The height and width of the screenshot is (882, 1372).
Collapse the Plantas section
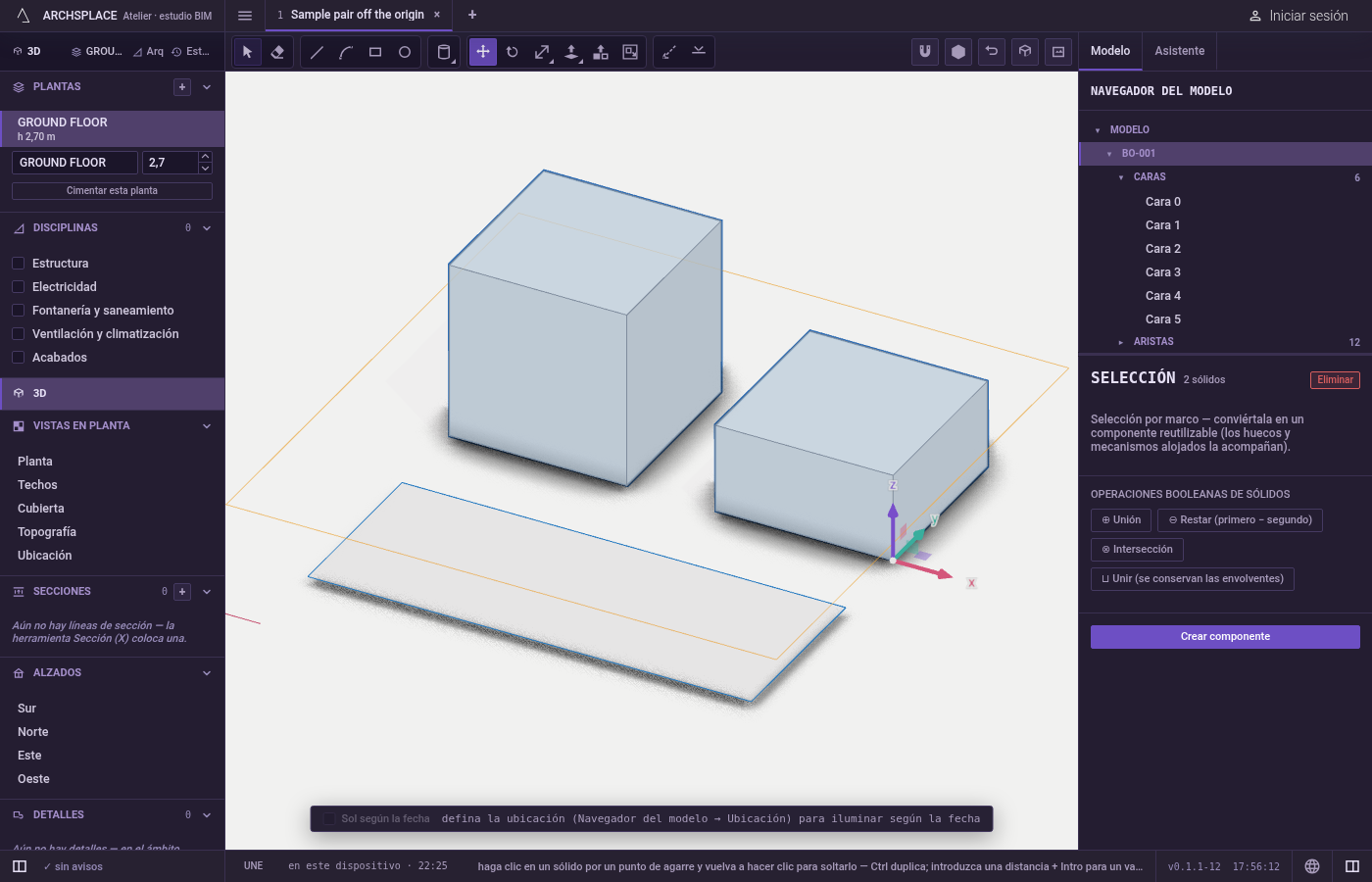pyautogui.click(x=207, y=87)
